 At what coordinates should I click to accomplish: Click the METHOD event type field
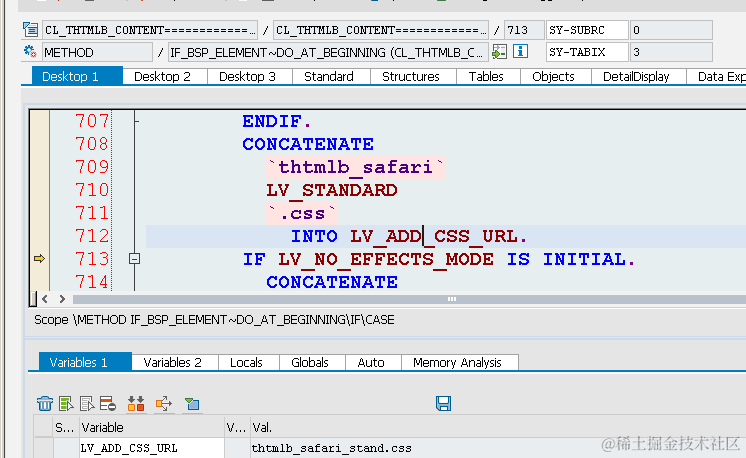point(97,52)
